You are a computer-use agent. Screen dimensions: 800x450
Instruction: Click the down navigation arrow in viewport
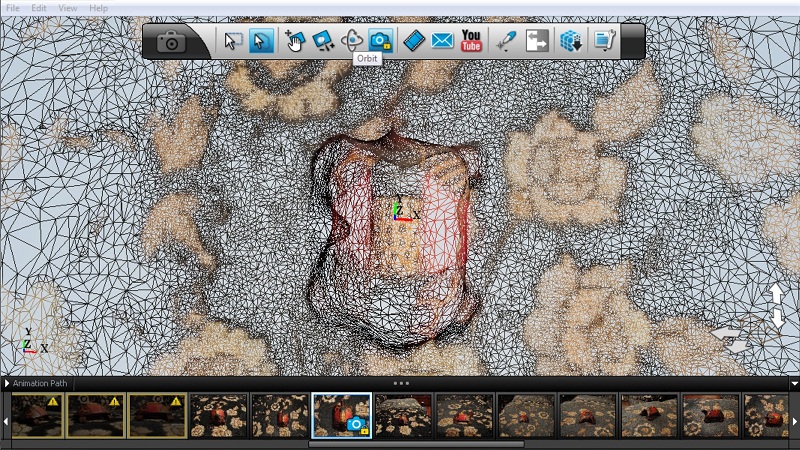[778, 318]
